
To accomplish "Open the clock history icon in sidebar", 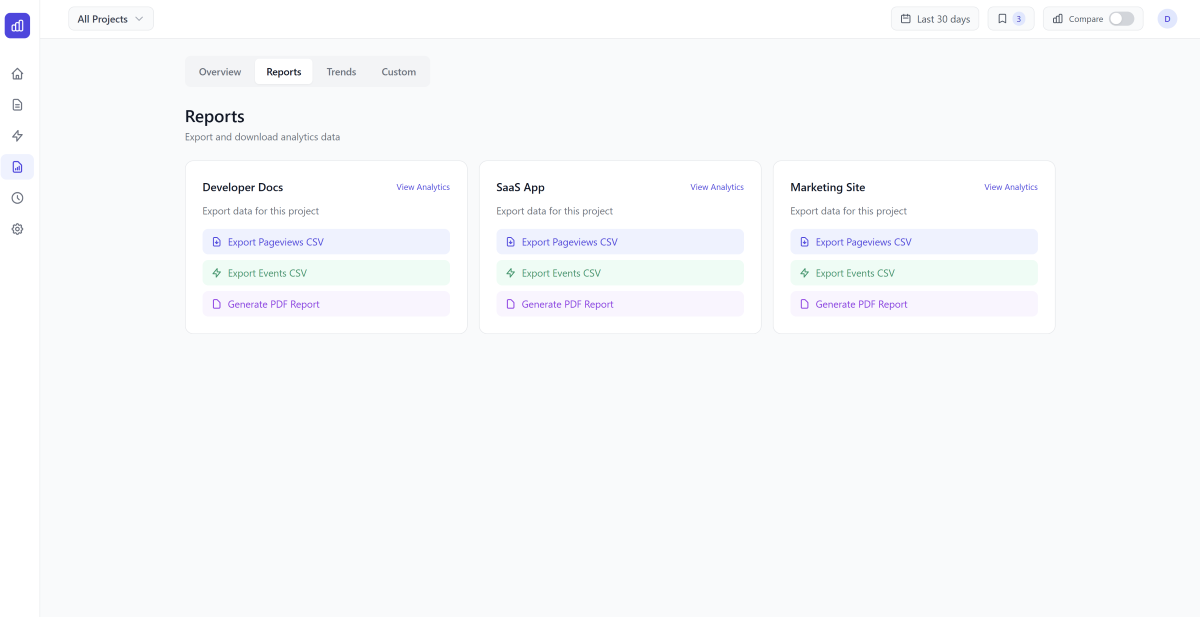I will click(x=17, y=198).
